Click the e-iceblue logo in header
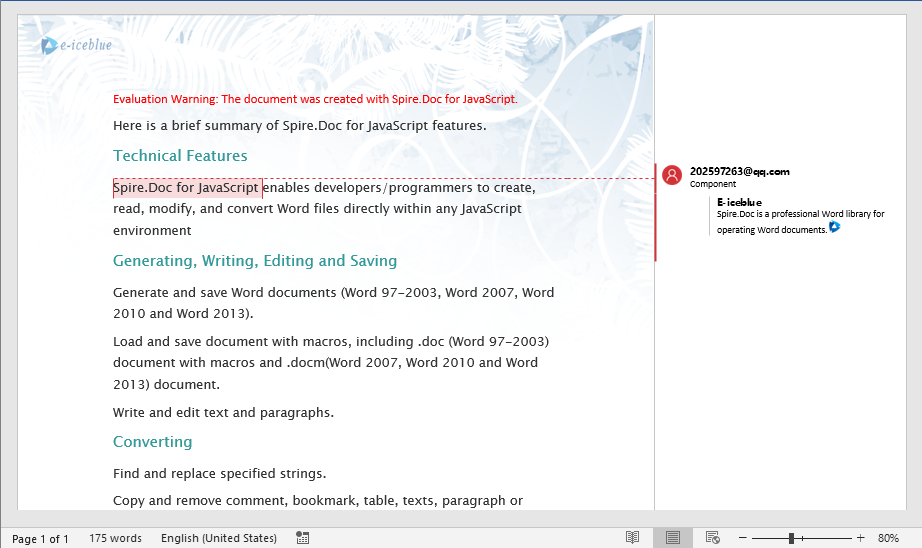The width and height of the screenshot is (922, 548). coord(76,45)
